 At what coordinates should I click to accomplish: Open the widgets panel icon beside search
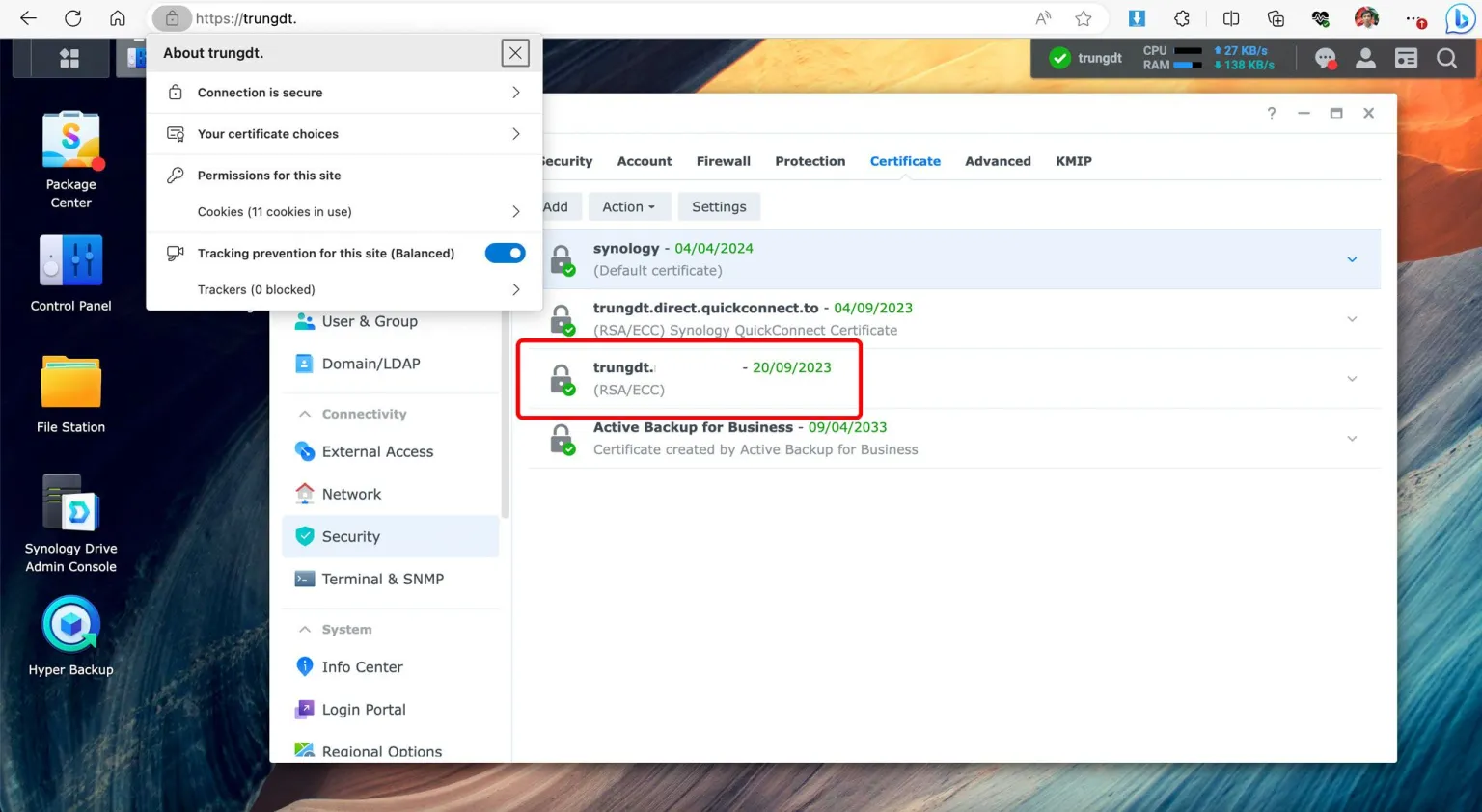(1406, 58)
